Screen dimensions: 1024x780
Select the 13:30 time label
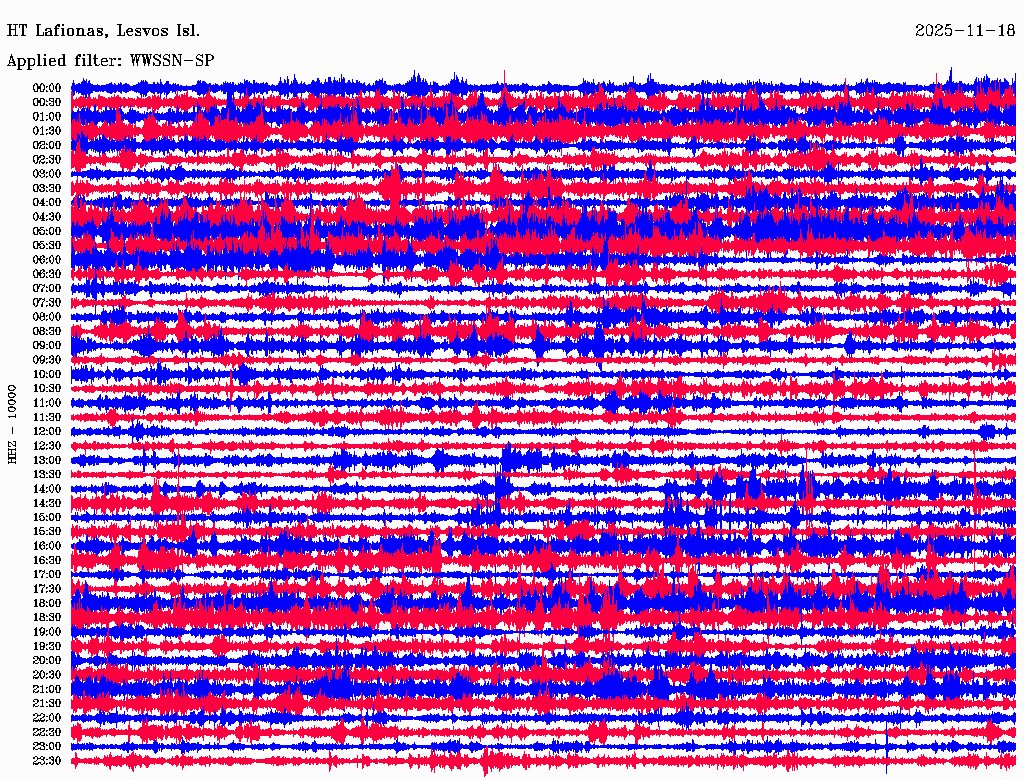tap(46, 474)
